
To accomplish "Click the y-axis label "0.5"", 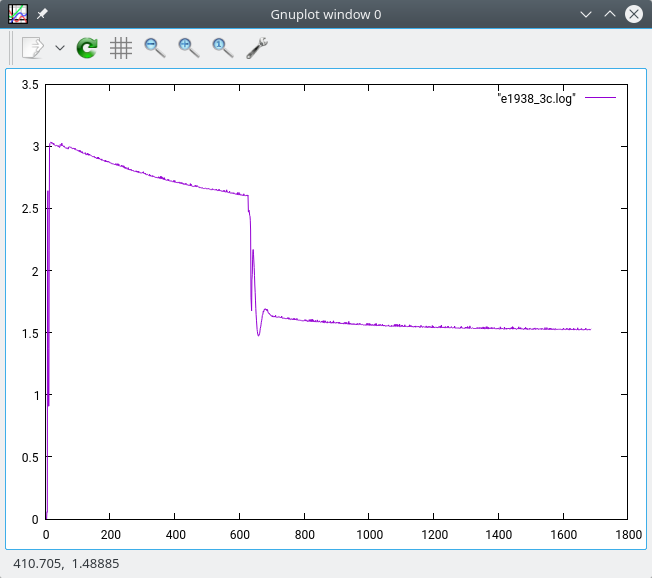I will (30, 457).
